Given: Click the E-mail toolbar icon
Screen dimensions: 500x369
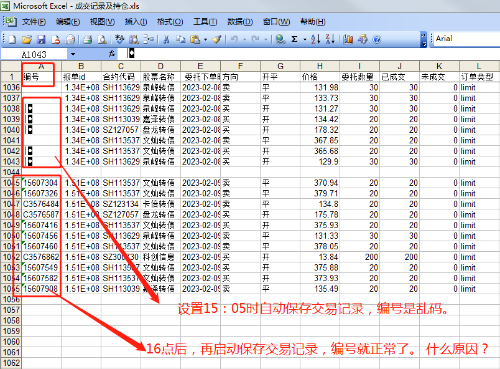Looking at the screenshot, I should 70,39.
